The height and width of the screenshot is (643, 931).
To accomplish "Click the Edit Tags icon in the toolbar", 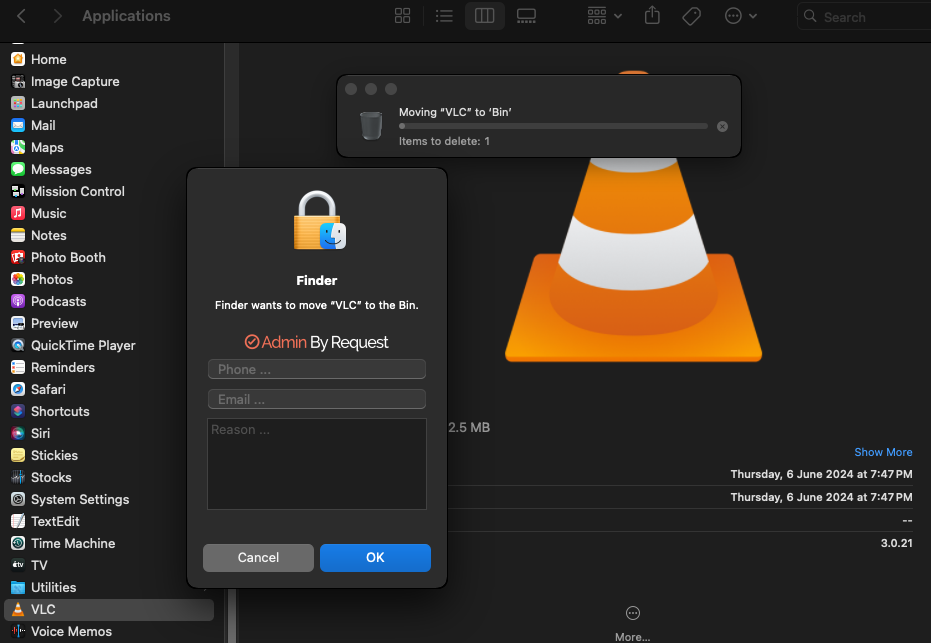I will (691, 16).
